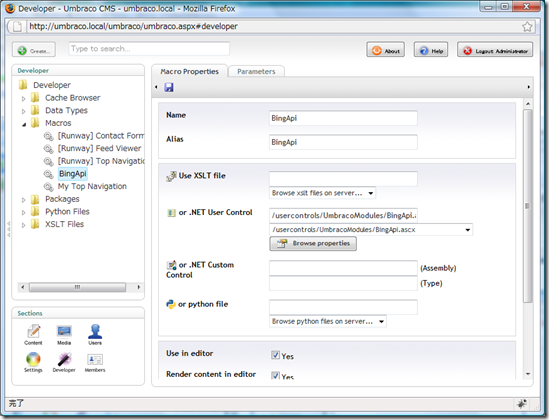Click the Assembly input field
549x420 pixels.
coord(343,268)
